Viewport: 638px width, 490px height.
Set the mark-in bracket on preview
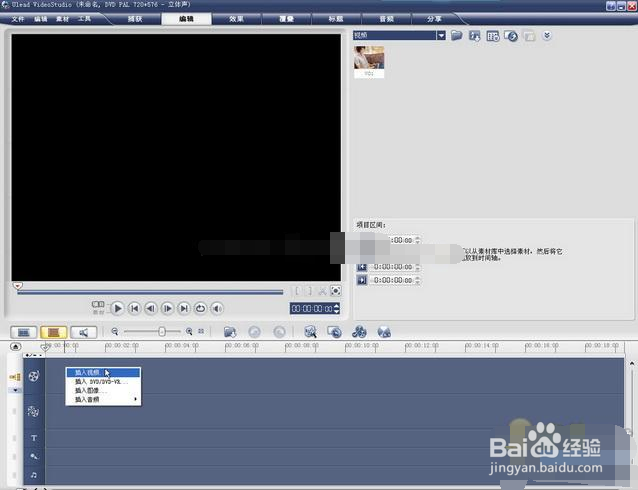tap(297, 291)
